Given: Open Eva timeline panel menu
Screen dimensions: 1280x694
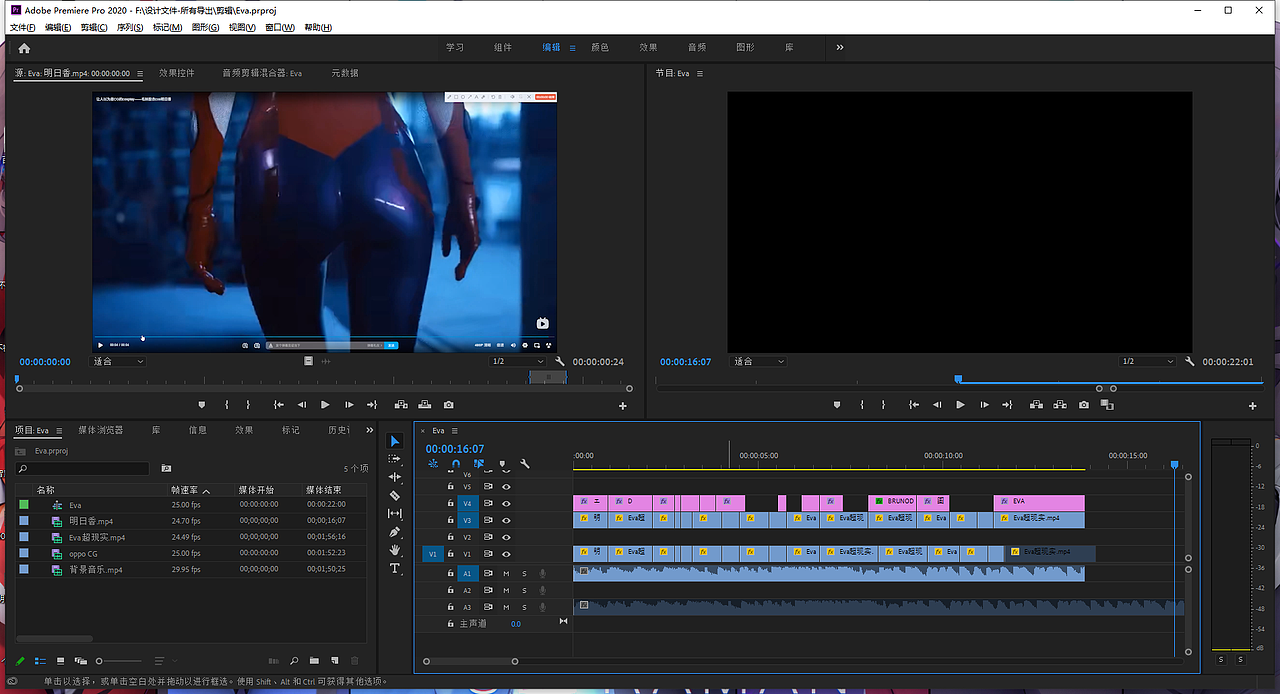Looking at the screenshot, I should [x=453, y=431].
